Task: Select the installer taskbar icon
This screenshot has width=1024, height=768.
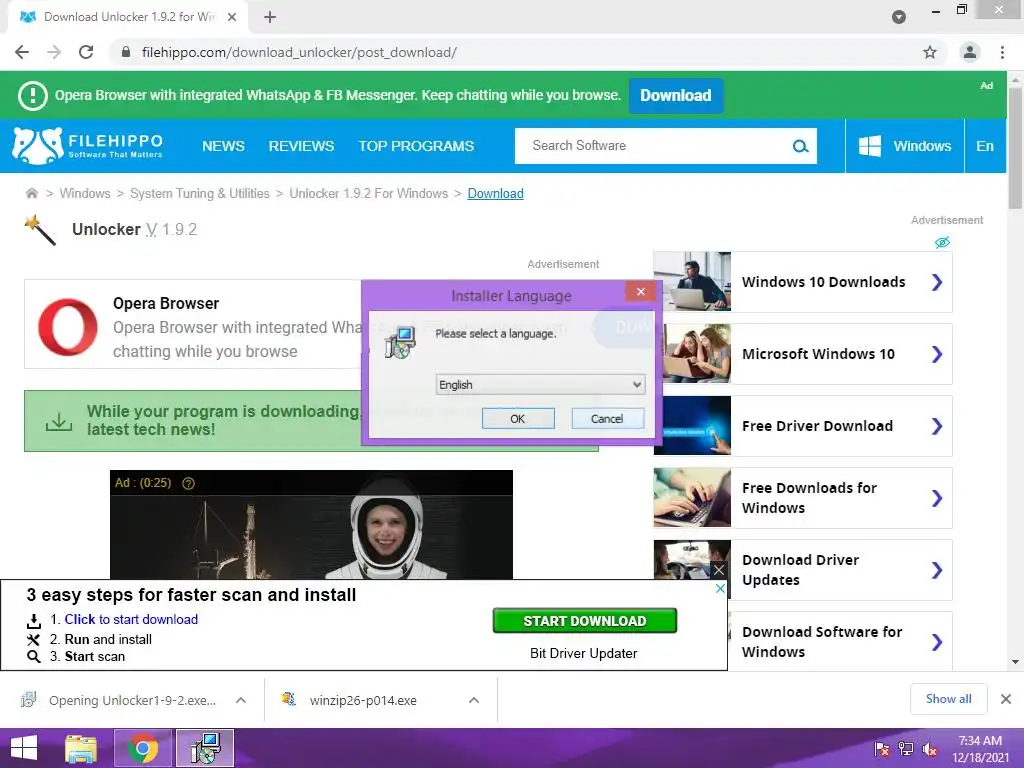Action: coord(205,748)
